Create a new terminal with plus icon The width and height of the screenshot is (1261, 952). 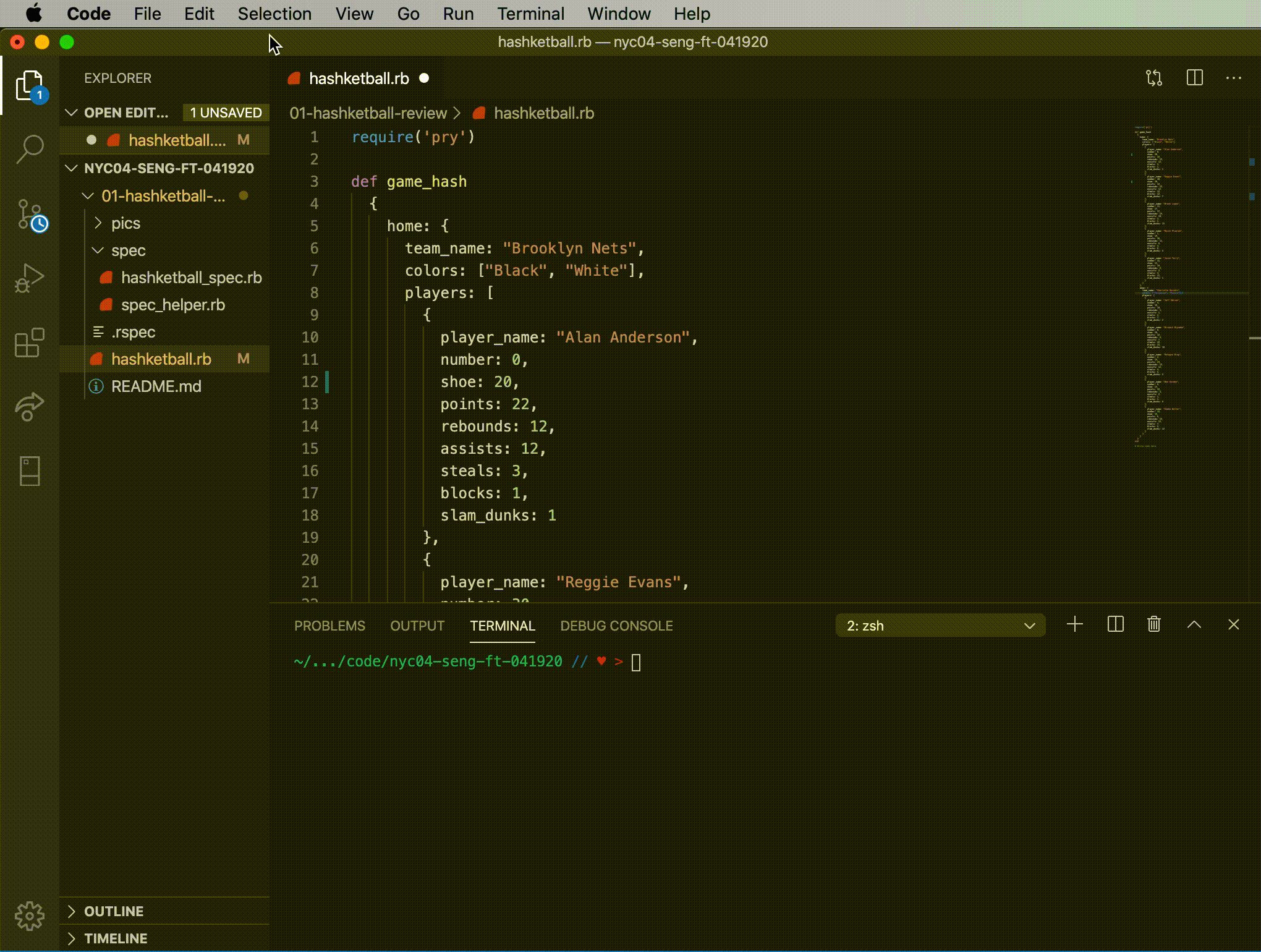tap(1075, 624)
